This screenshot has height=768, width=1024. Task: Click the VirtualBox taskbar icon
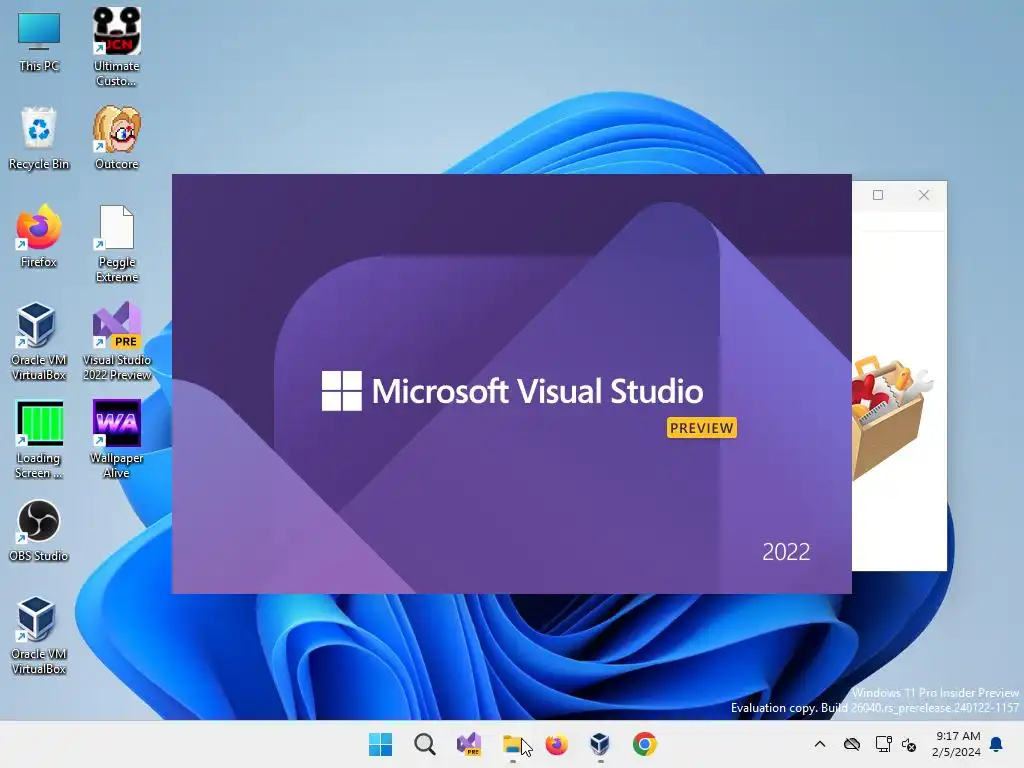coord(600,744)
